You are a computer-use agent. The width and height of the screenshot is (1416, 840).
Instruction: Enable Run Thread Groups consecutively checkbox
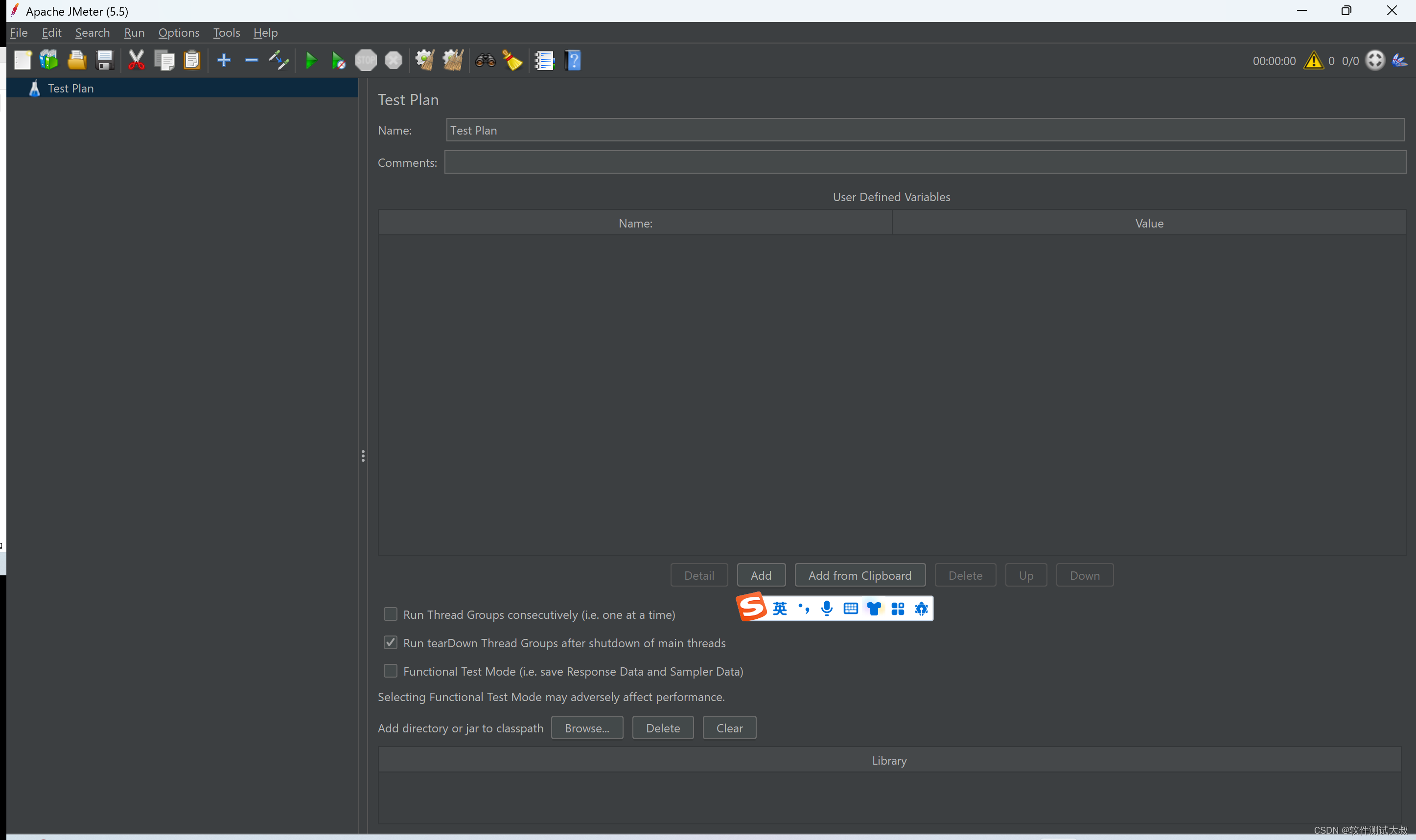point(390,614)
